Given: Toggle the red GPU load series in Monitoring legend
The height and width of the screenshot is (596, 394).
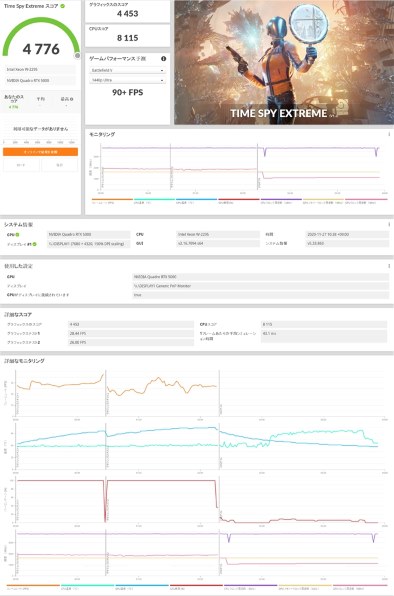Looking at the screenshot, I should [x=239, y=201].
